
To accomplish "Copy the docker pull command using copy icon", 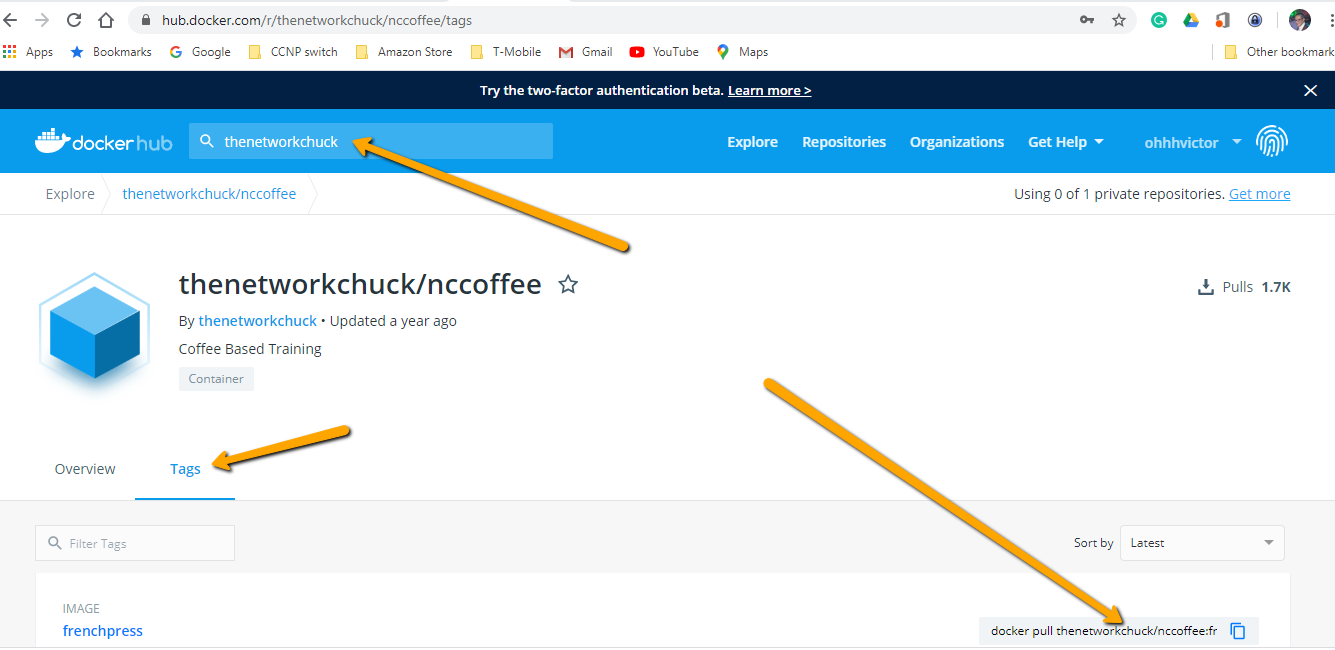I will [1238, 630].
